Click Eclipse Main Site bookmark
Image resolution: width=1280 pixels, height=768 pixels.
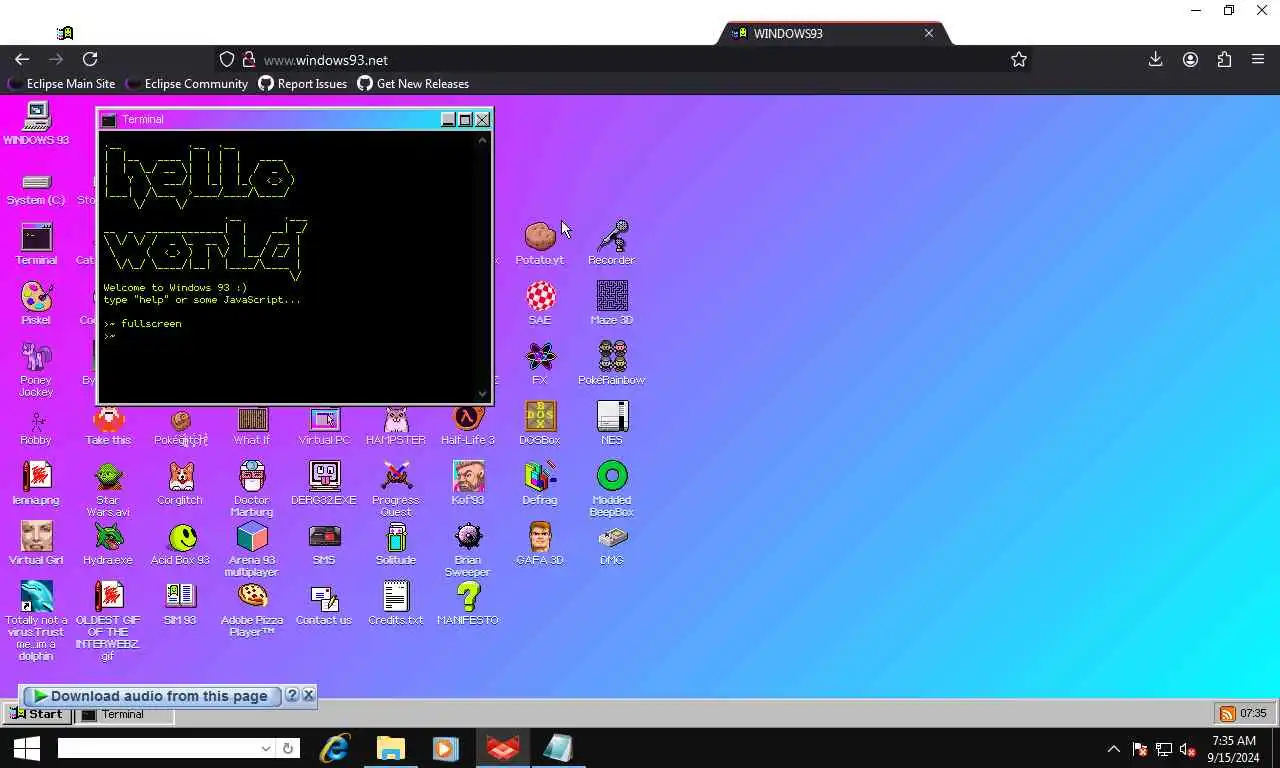click(62, 84)
